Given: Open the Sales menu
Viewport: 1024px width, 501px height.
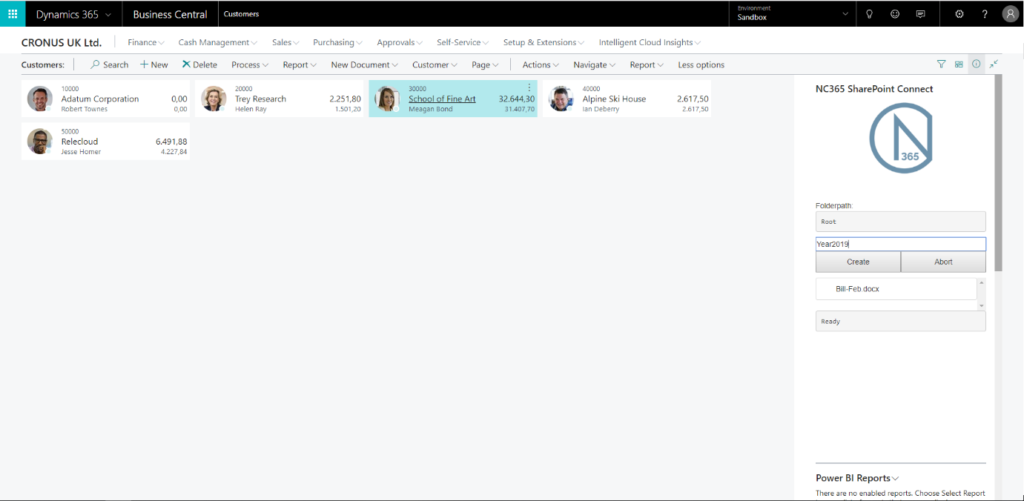Looking at the screenshot, I should [x=285, y=42].
